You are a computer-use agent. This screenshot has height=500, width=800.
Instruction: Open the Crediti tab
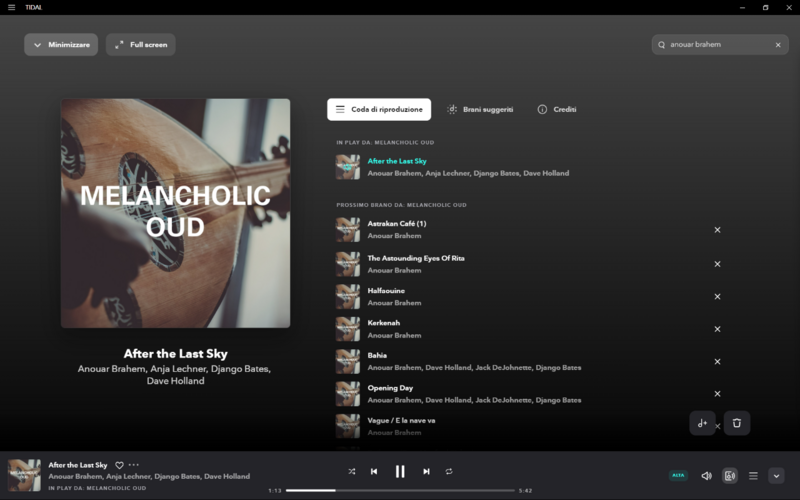tap(557, 109)
